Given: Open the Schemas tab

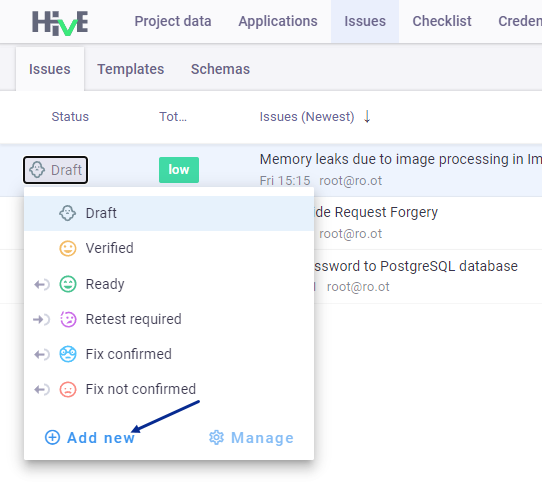Looking at the screenshot, I should [x=220, y=69].
